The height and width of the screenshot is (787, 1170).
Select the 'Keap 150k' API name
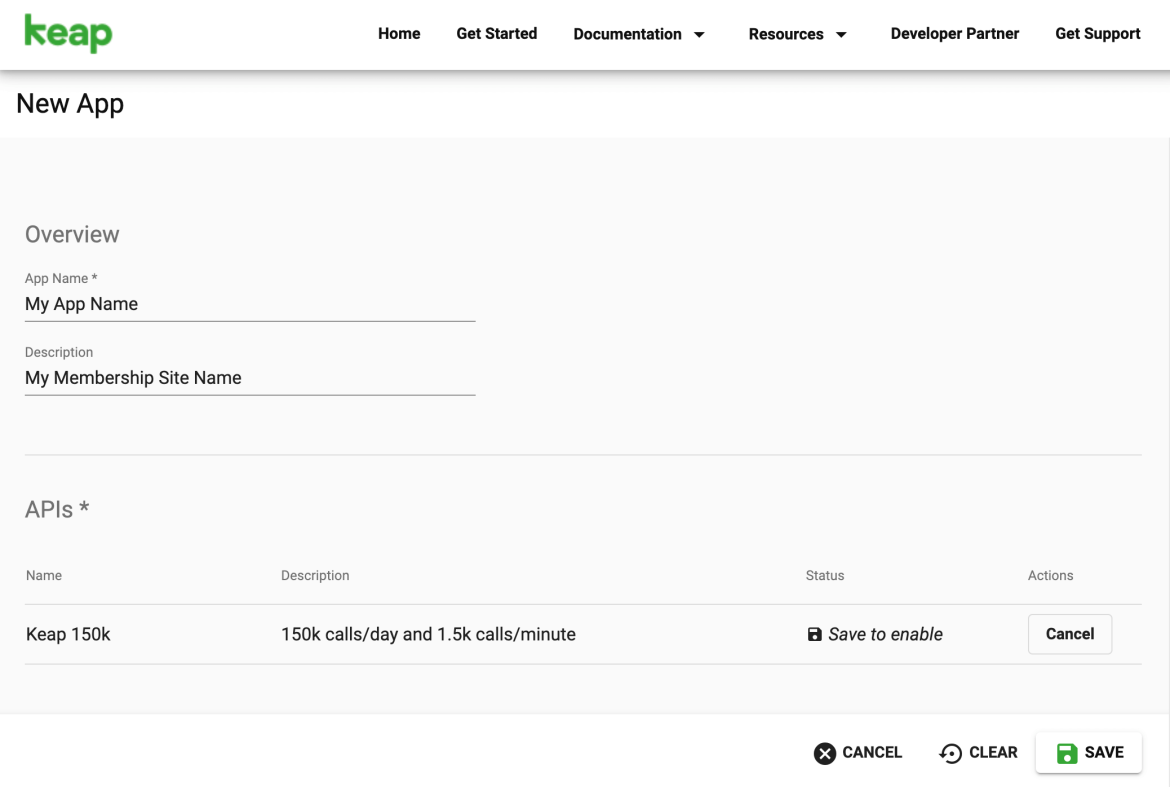tap(68, 633)
